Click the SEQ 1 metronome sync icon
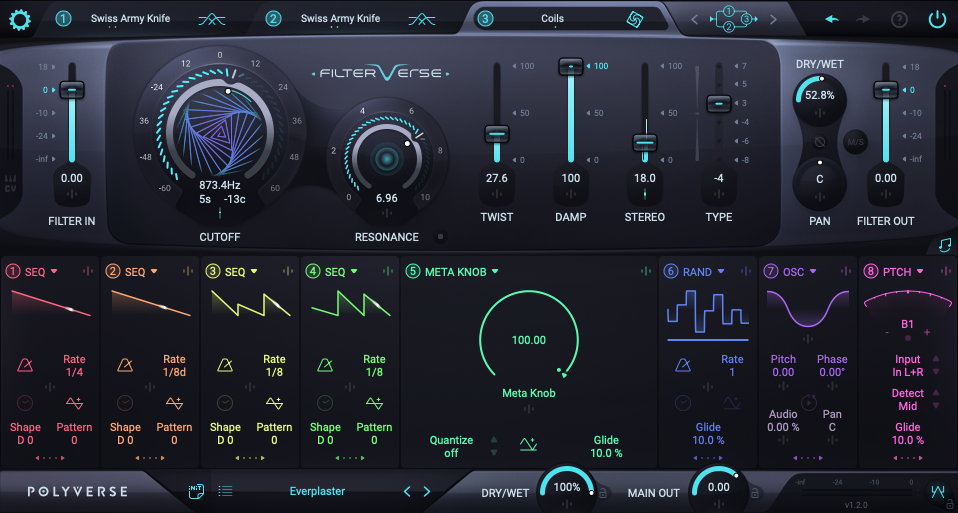958x513 pixels. pos(24,365)
